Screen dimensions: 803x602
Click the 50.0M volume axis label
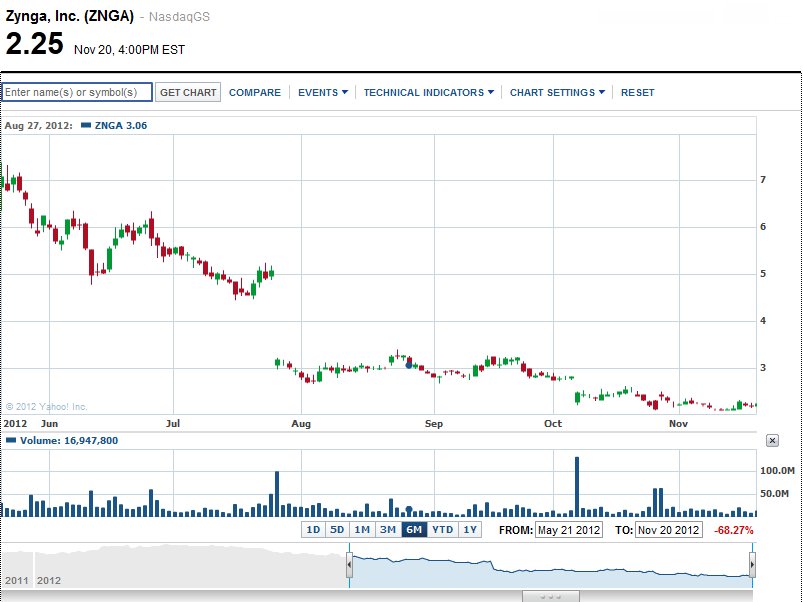(x=774, y=493)
